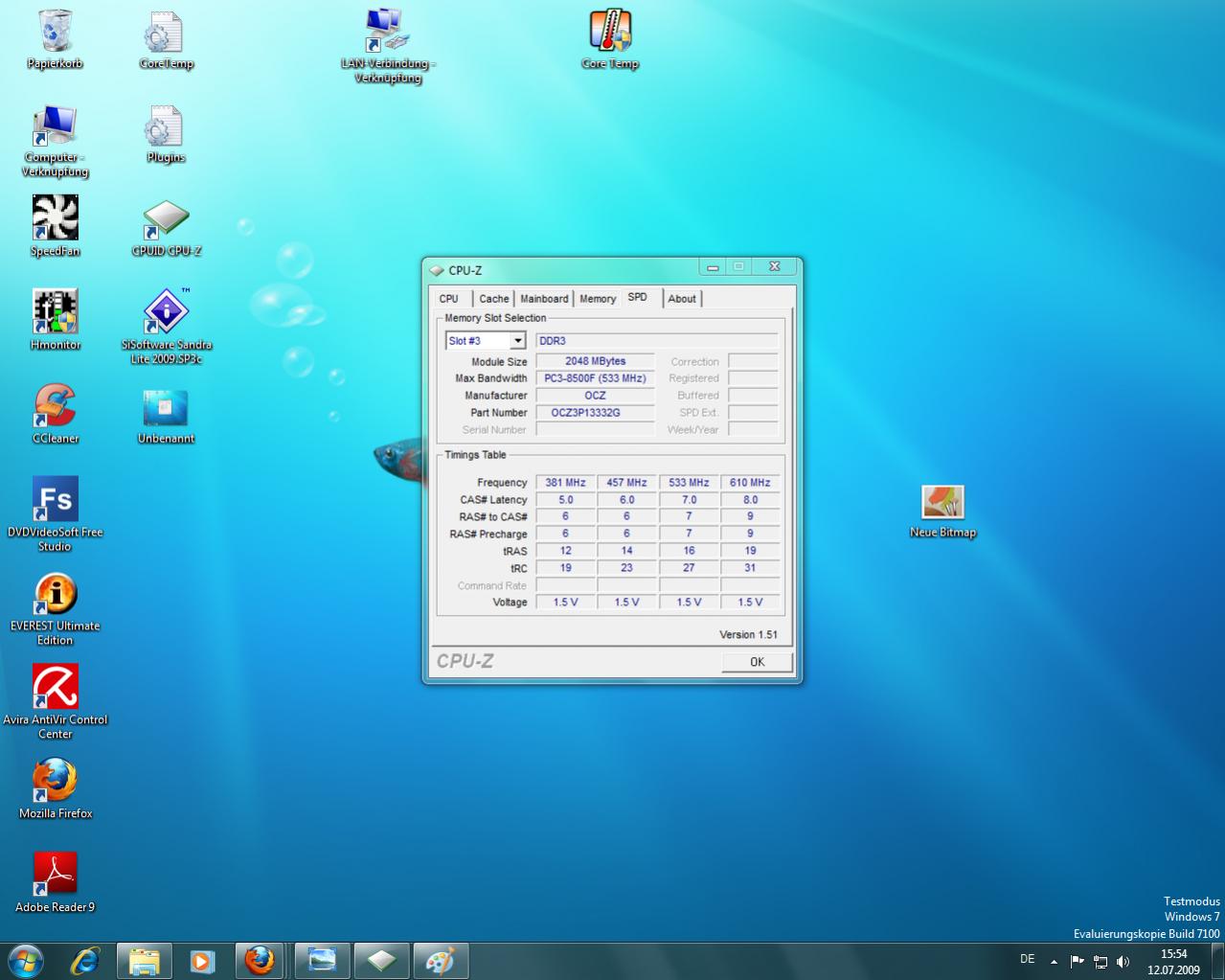
Task: Close the CPU-Z window
Action: pos(775,267)
